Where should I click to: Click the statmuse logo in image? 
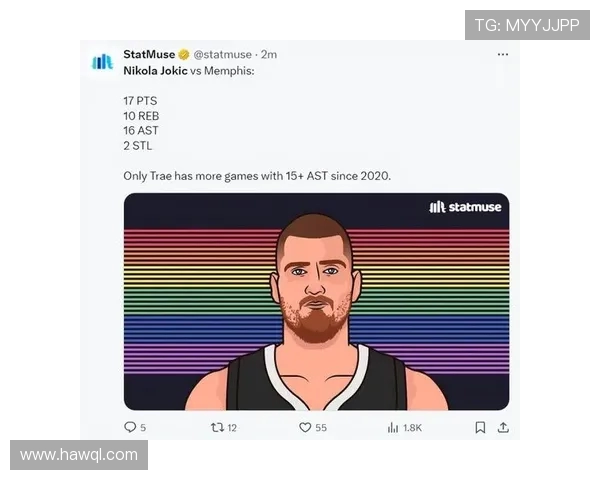point(465,207)
